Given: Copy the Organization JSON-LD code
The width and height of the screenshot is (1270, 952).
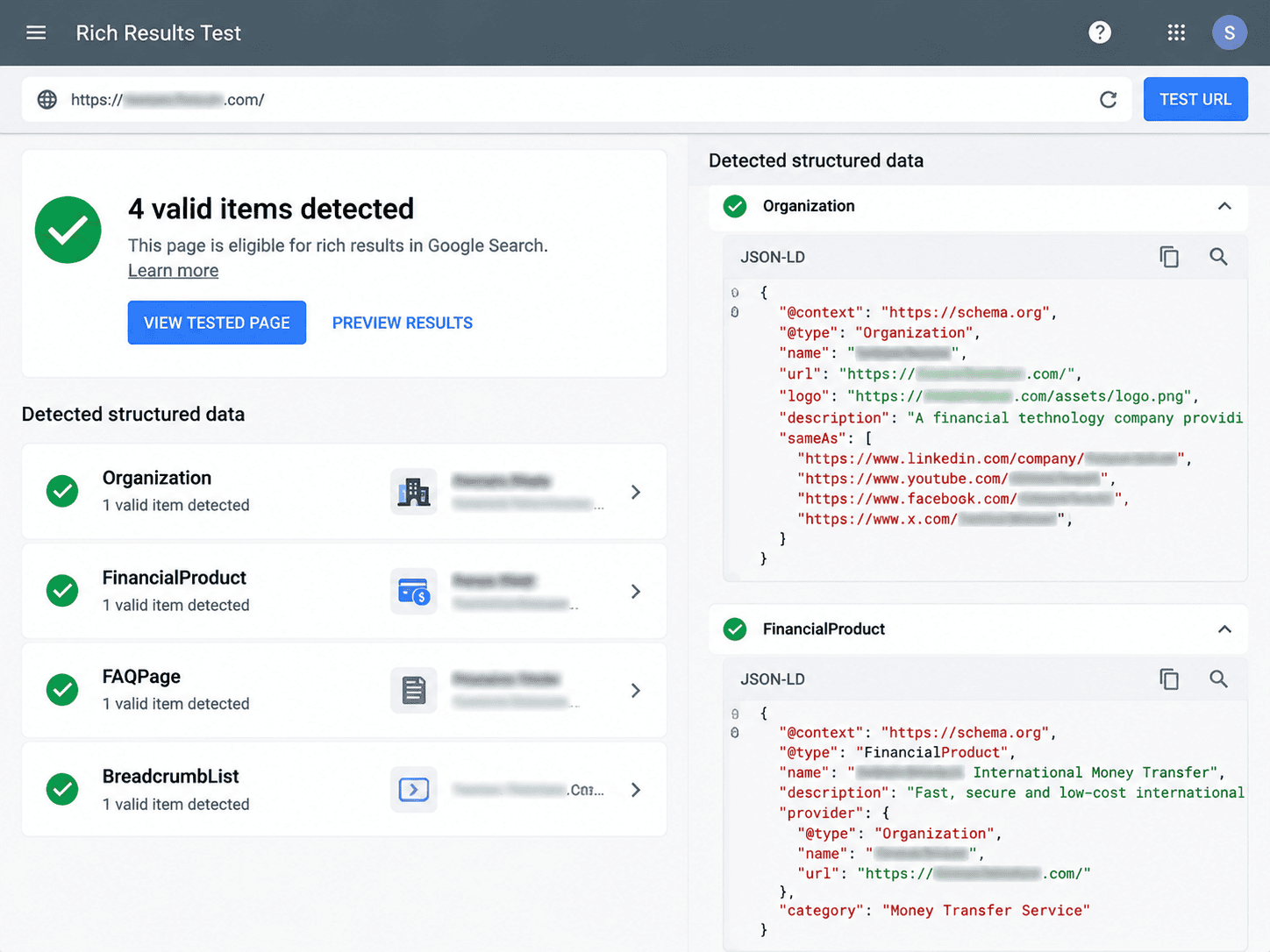Looking at the screenshot, I should pyautogui.click(x=1169, y=257).
